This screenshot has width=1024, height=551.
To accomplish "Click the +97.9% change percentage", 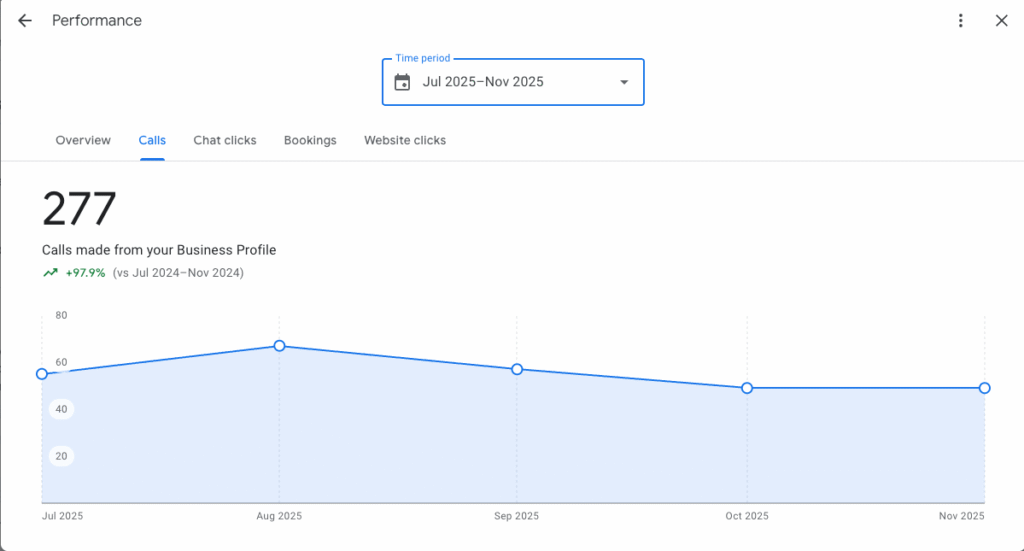I will pos(85,273).
